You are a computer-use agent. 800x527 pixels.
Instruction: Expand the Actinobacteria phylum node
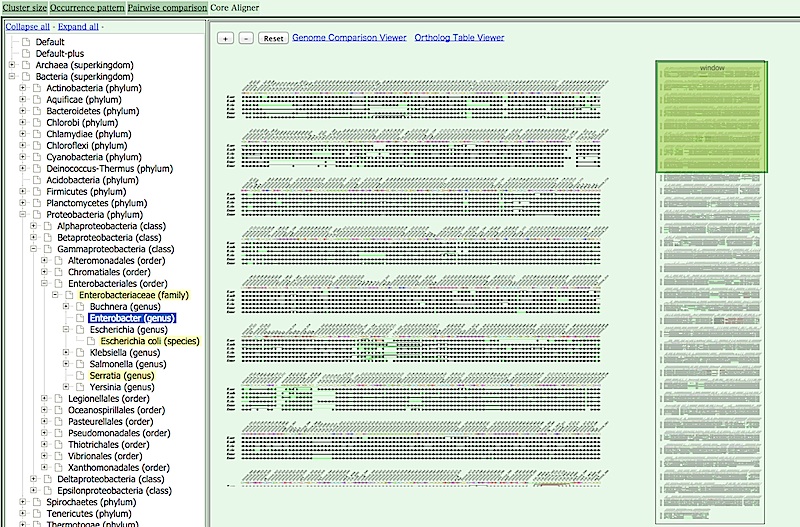tap(23, 88)
